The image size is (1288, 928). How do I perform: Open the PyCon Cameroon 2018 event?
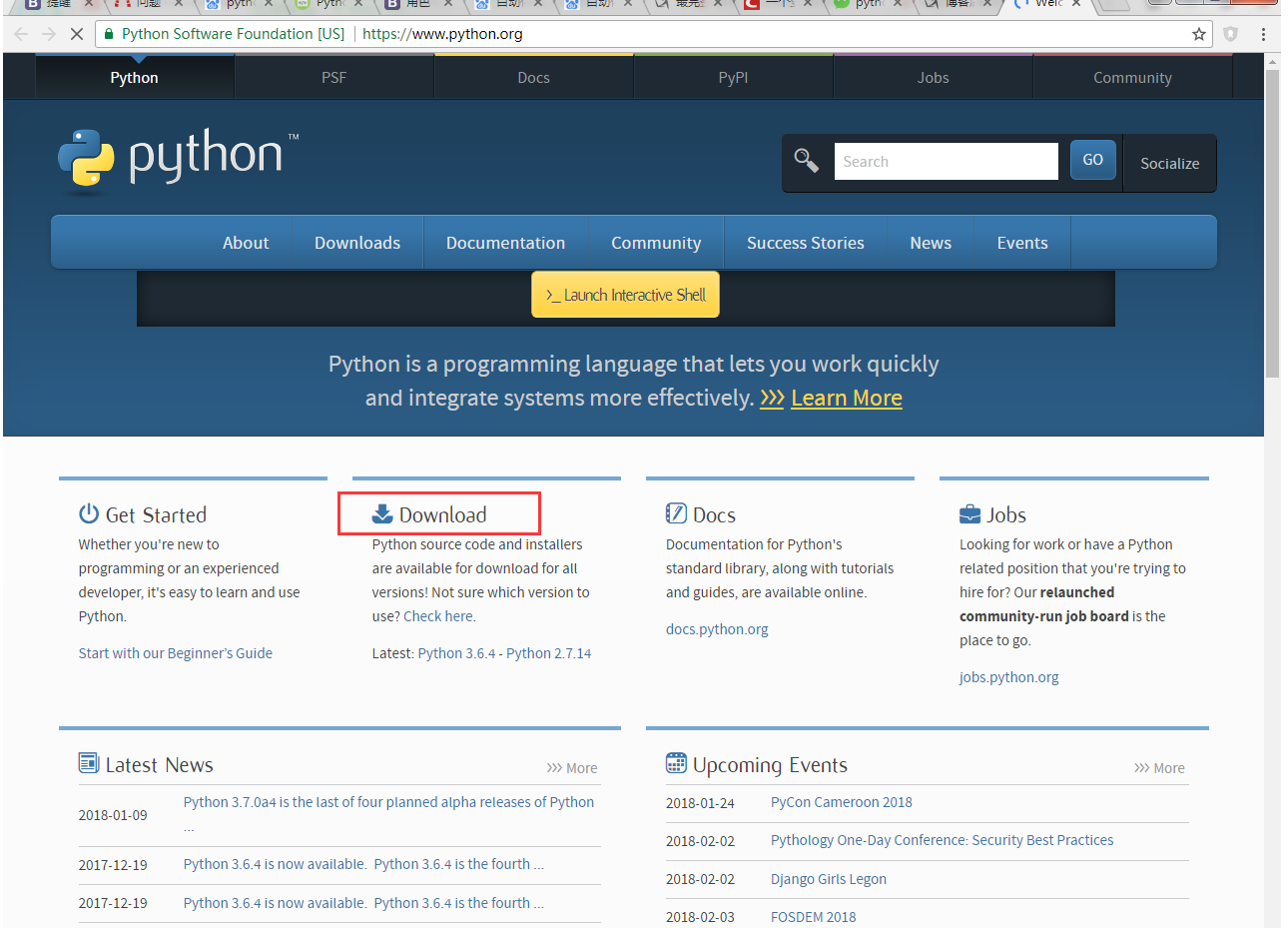click(842, 802)
